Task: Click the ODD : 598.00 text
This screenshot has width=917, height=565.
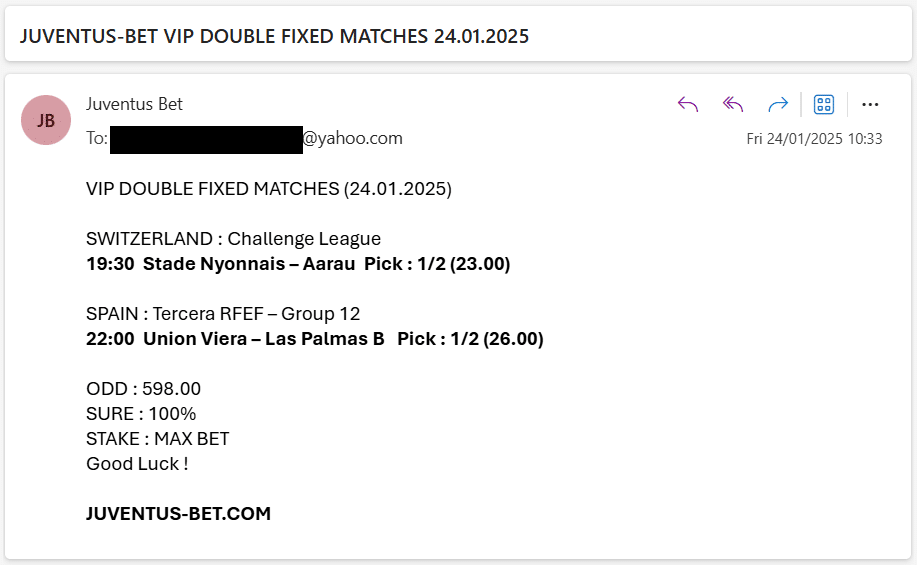Action: (143, 389)
